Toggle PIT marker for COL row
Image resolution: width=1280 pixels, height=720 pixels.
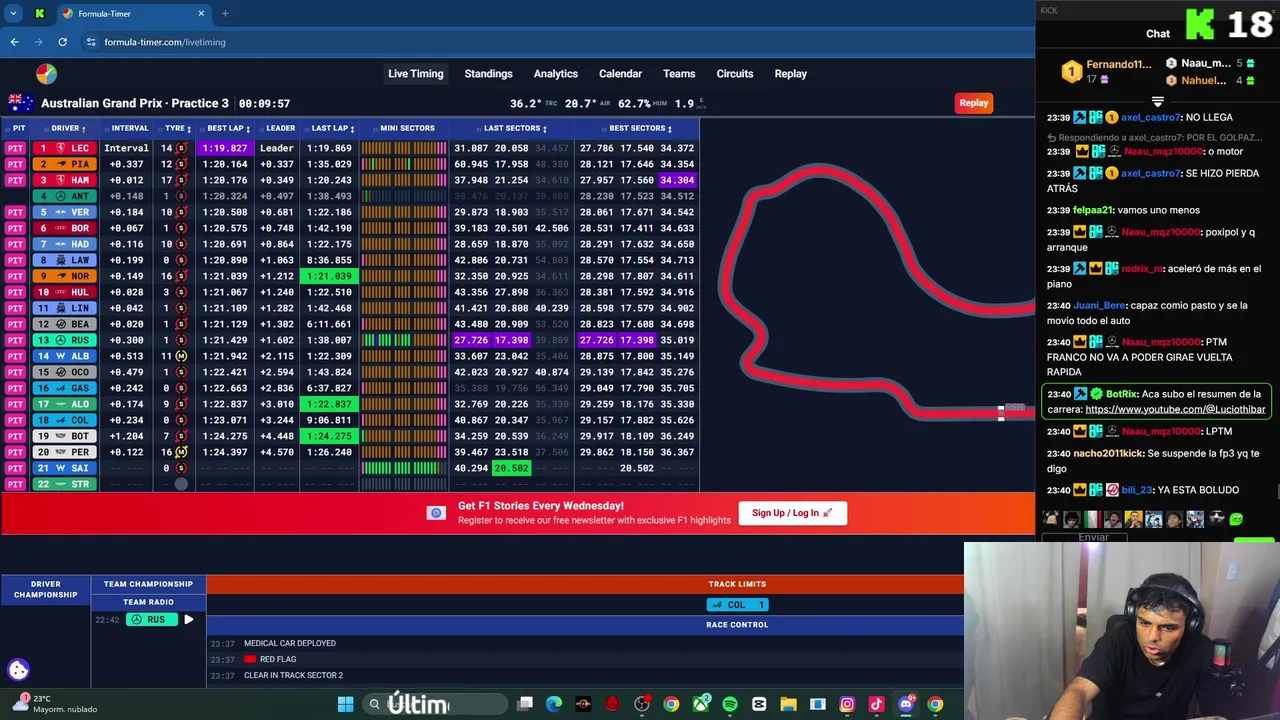pyautogui.click(x=15, y=420)
